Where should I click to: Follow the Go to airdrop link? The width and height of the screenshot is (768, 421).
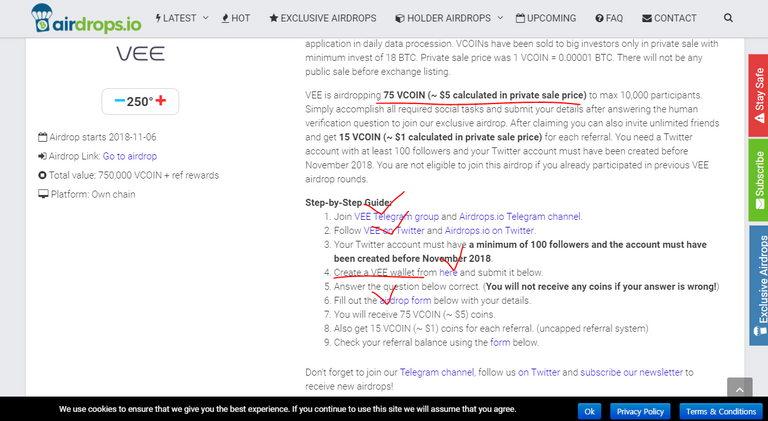[x=130, y=156]
